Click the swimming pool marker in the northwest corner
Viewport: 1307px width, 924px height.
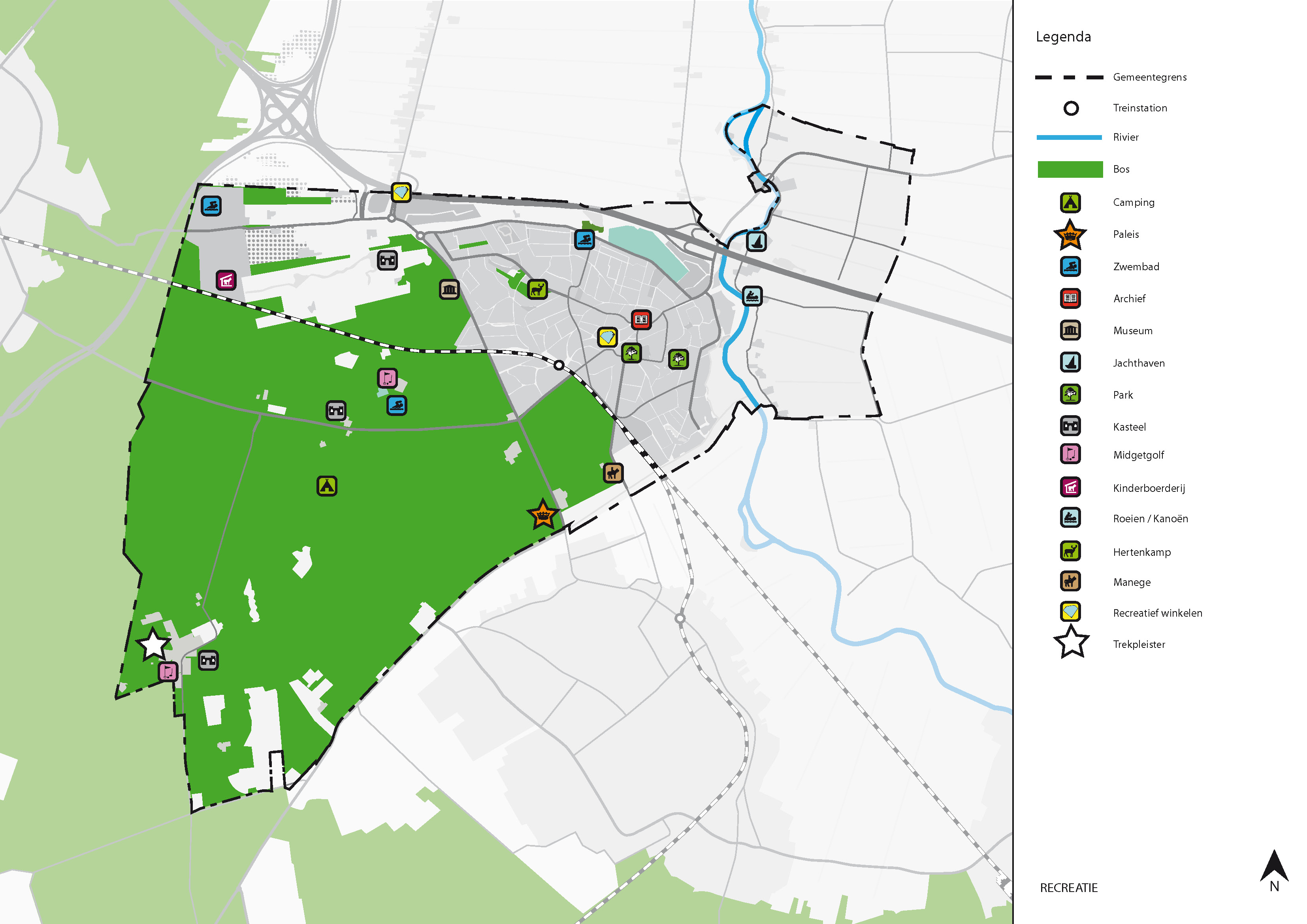[x=211, y=205]
